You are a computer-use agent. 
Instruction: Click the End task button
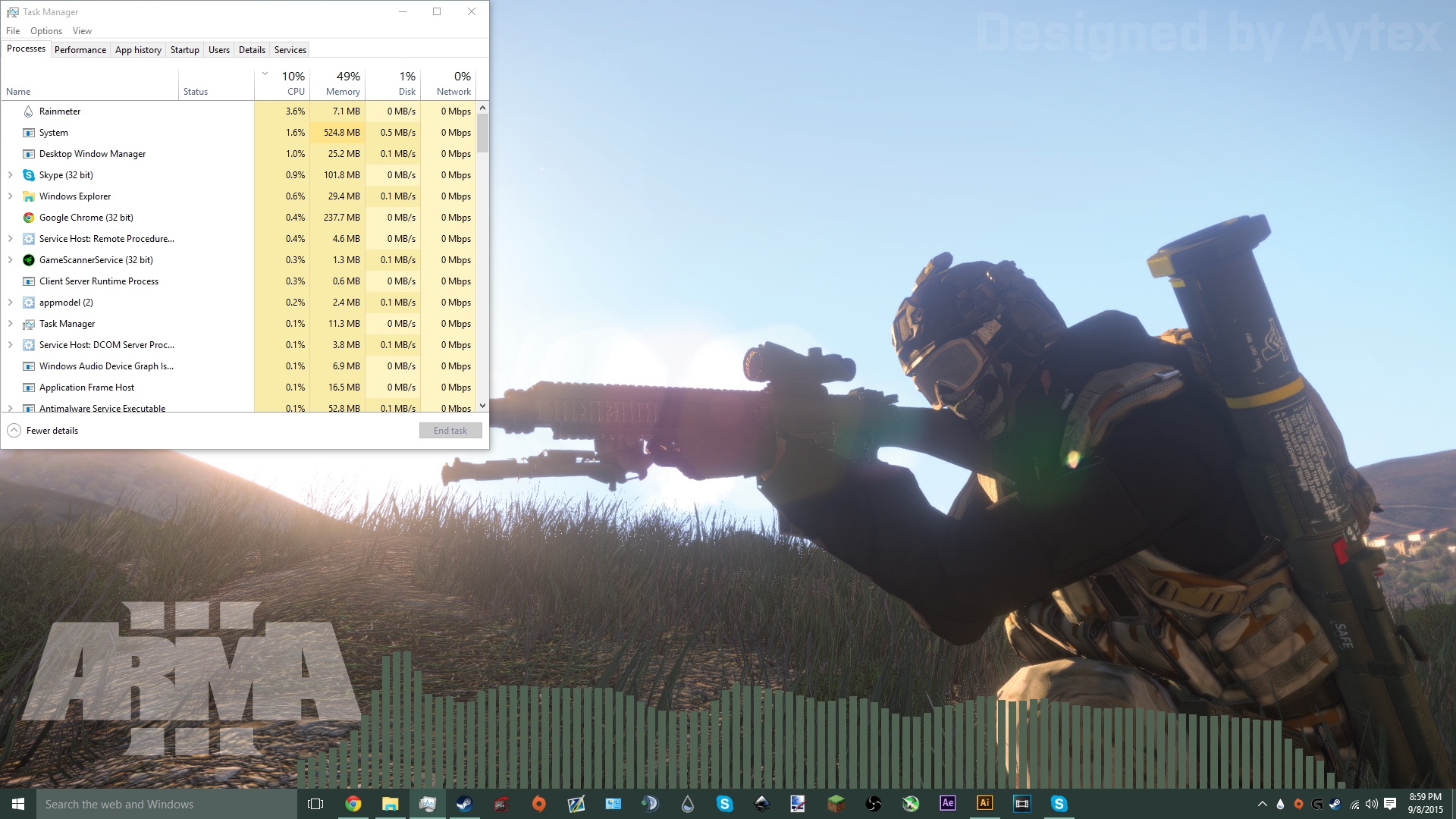[450, 431]
